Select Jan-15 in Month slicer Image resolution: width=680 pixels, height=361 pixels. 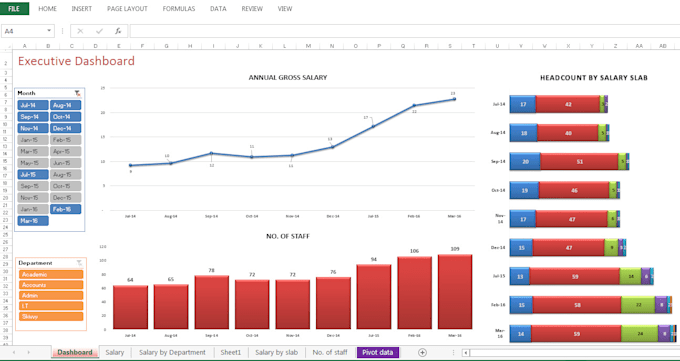(x=33, y=140)
